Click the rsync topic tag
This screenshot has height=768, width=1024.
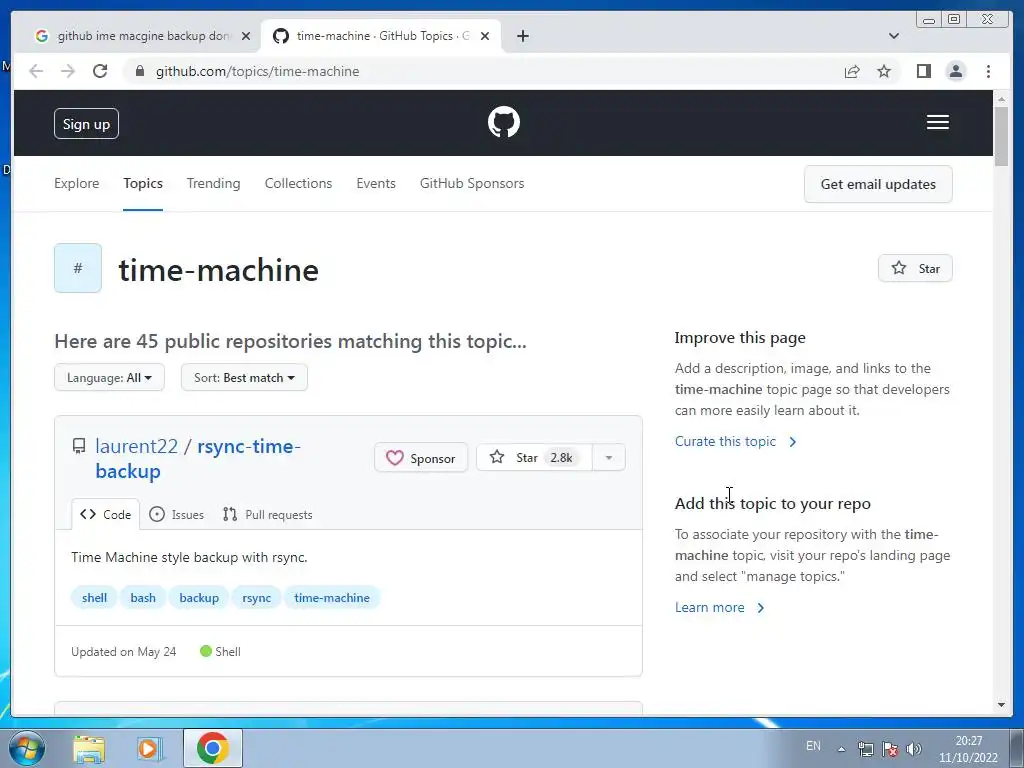pos(256,598)
